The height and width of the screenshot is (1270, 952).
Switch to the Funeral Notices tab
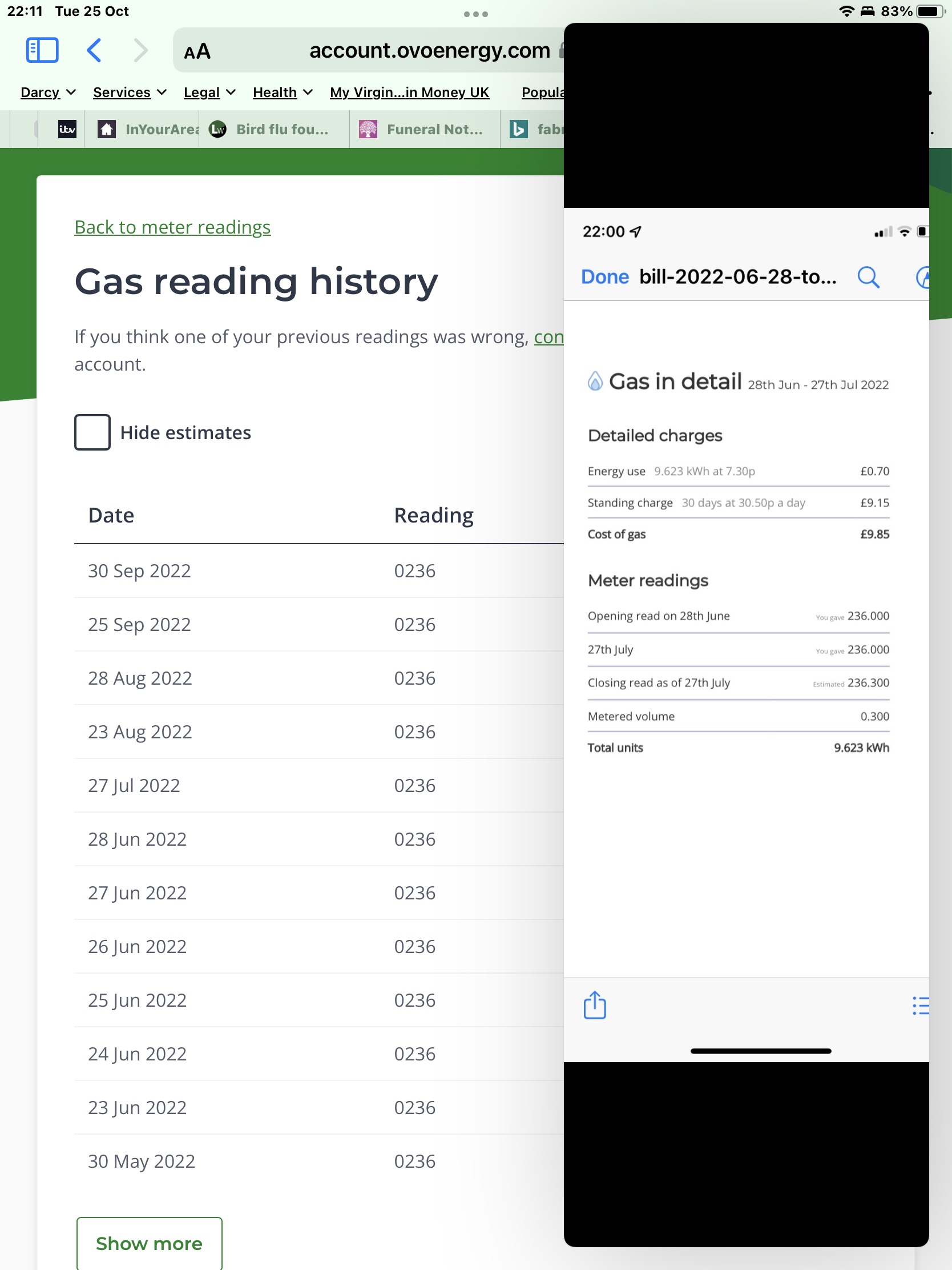(x=423, y=130)
